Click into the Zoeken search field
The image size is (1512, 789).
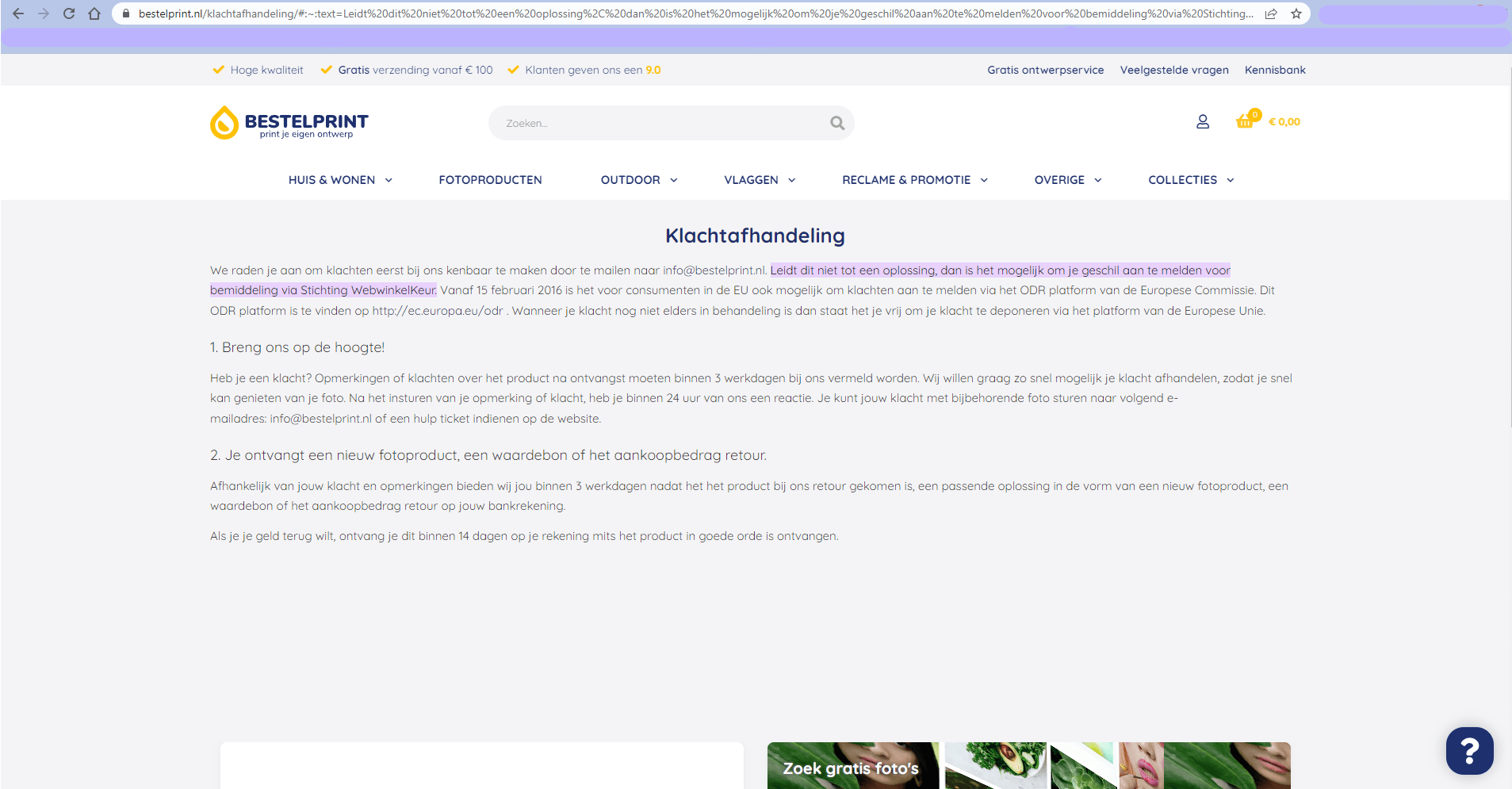[x=658, y=123]
